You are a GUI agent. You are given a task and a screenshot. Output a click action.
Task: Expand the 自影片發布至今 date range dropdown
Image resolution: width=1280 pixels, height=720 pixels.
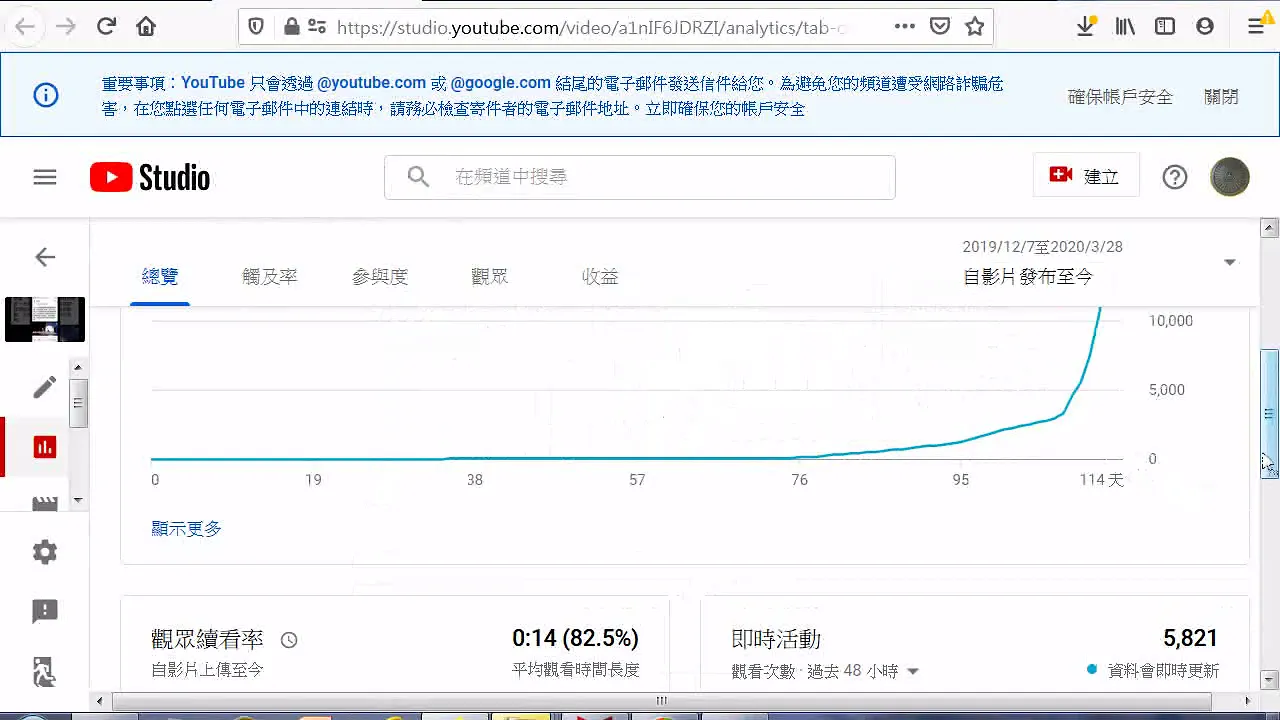(1230, 262)
